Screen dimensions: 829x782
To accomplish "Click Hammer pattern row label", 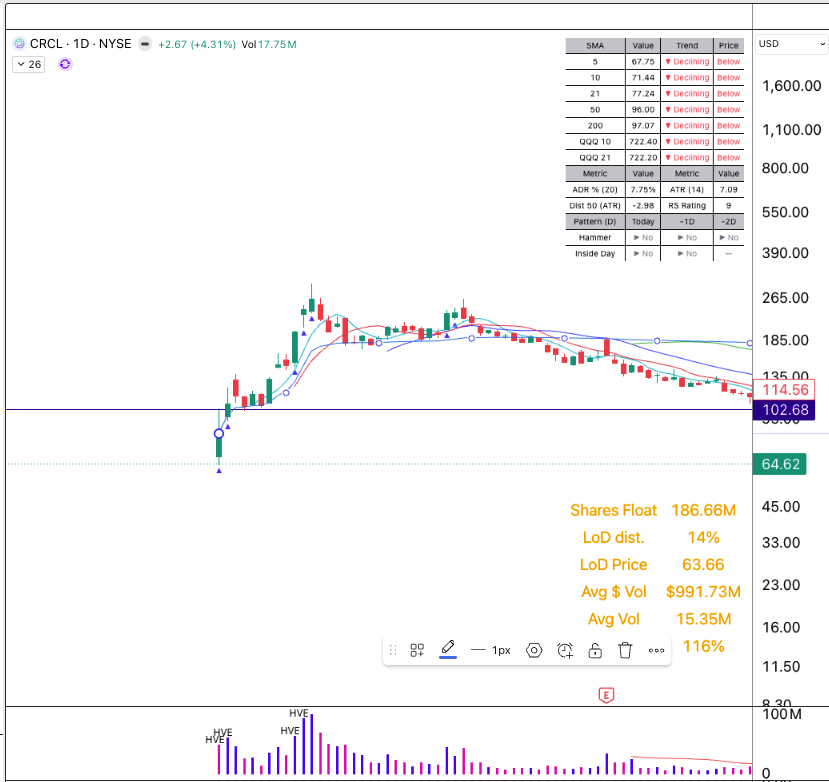I will [595, 237].
